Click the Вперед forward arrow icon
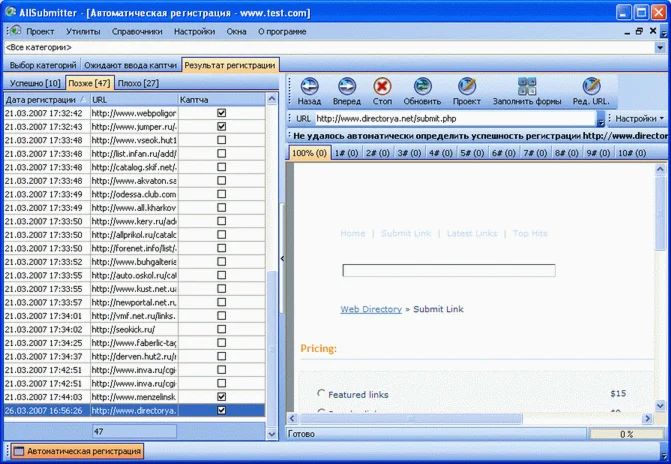The height and width of the screenshot is (464, 671). point(347,86)
